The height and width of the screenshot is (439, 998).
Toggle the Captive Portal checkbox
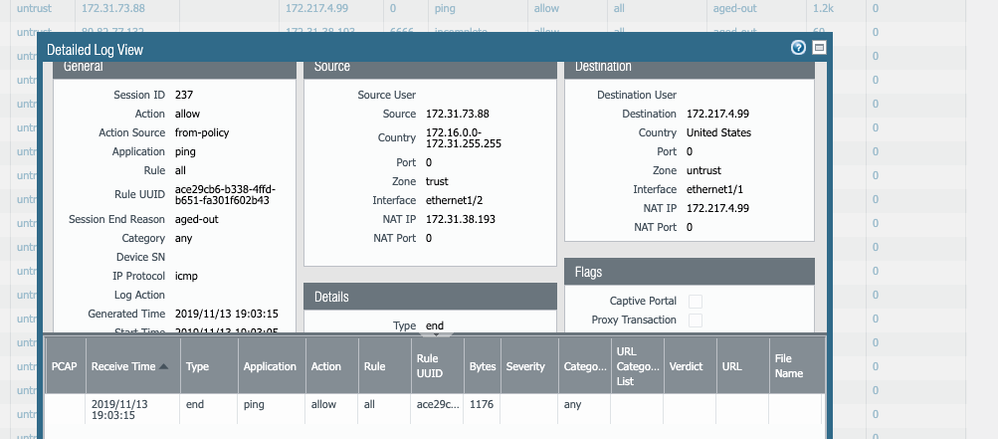695,301
